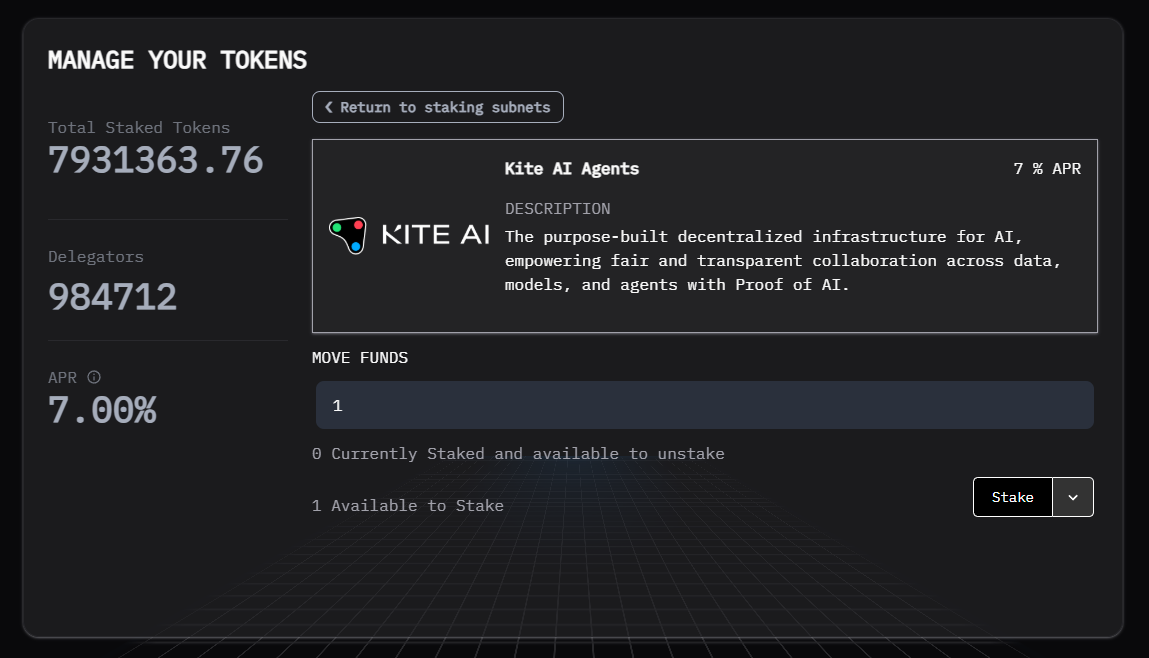Click the MOVE FUNDS section label
Screen dimensions: 1149x658
coord(360,358)
